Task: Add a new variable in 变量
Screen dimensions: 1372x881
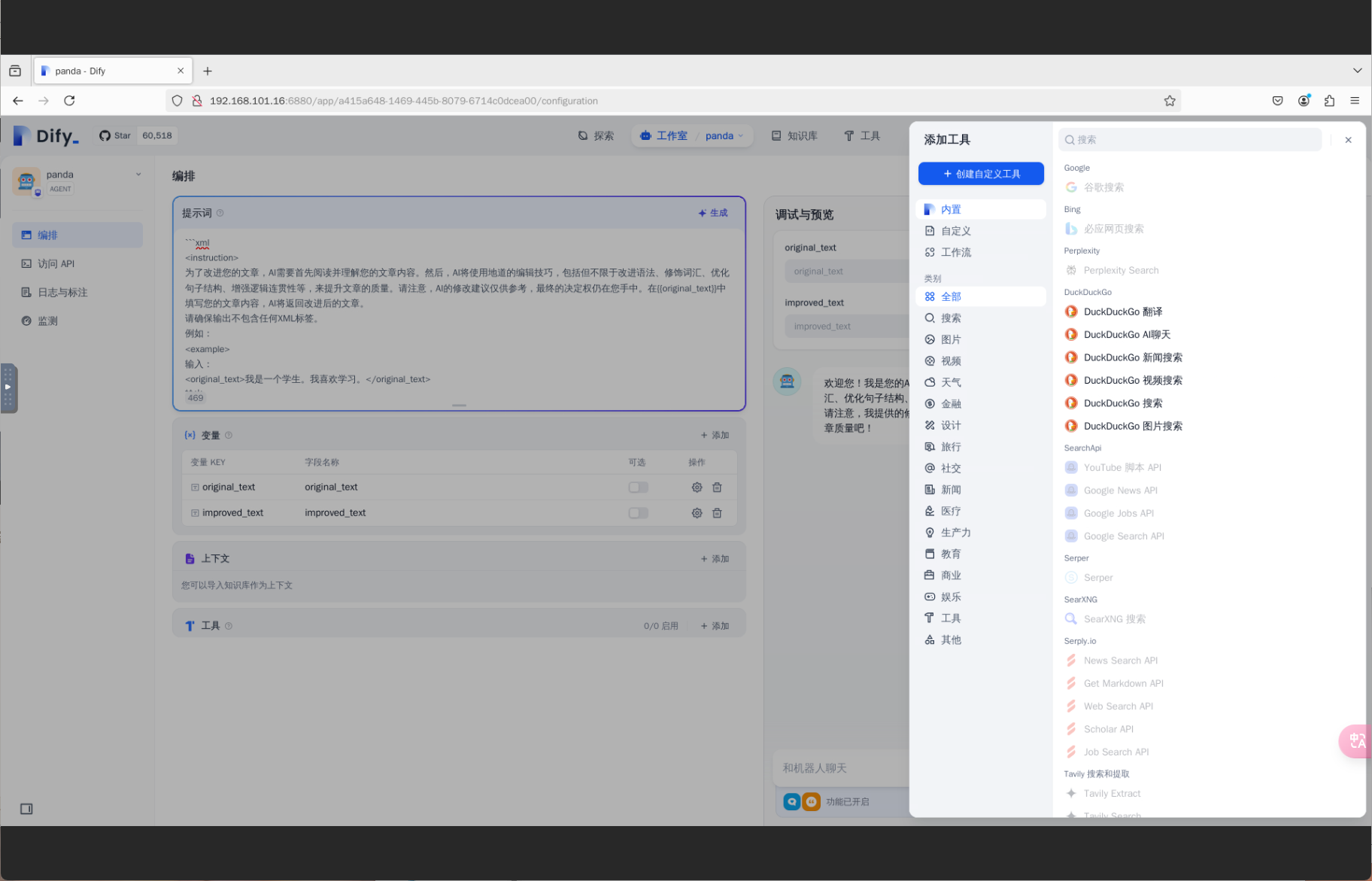Action: pos(715,435)
